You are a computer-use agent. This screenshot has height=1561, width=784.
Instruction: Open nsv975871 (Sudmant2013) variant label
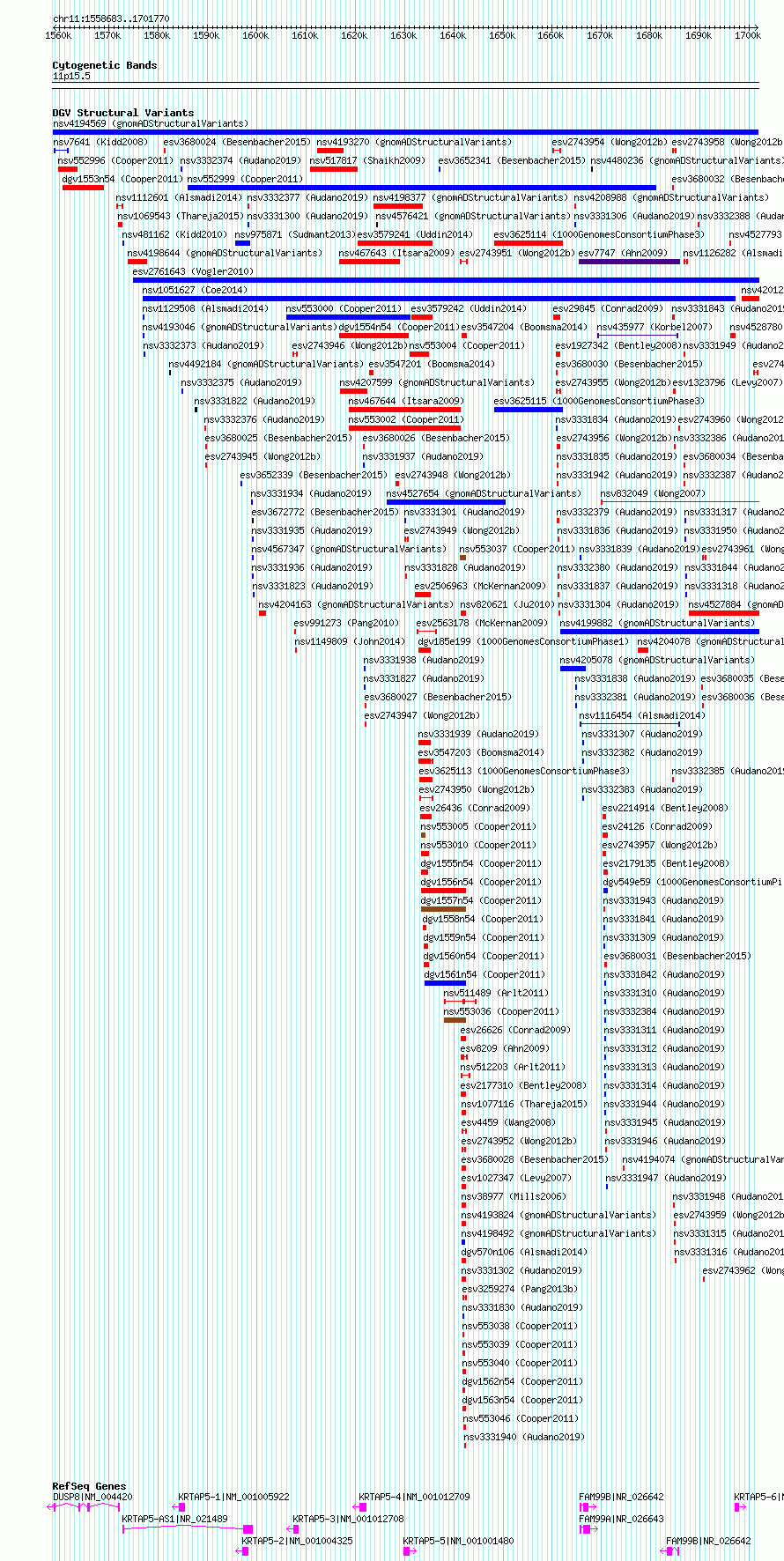pos(295,234)
